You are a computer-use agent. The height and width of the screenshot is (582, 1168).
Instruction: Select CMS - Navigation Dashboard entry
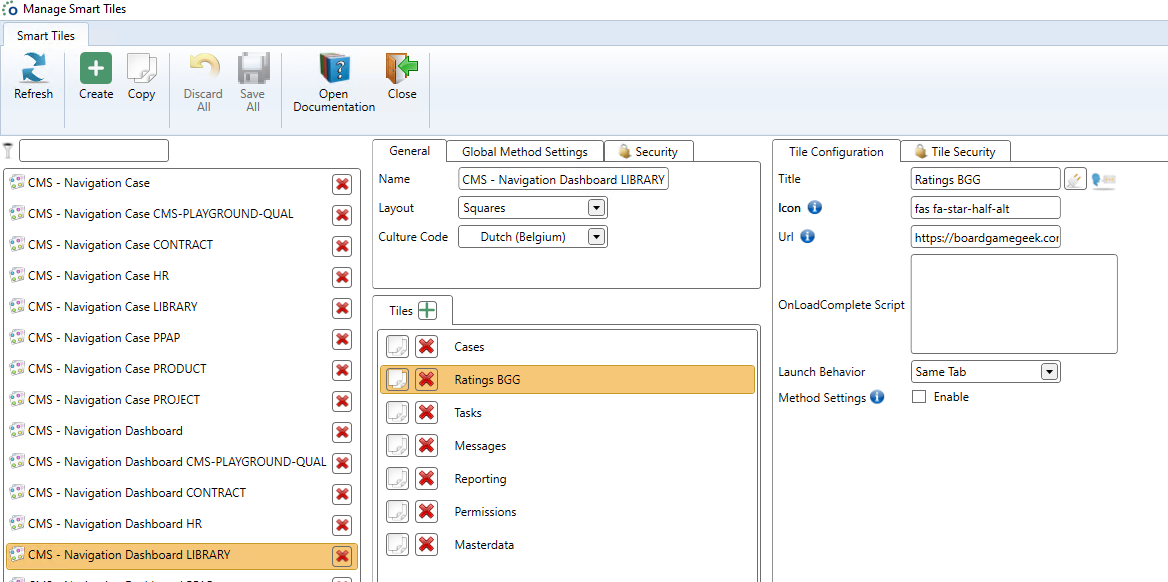pos(105,431)
